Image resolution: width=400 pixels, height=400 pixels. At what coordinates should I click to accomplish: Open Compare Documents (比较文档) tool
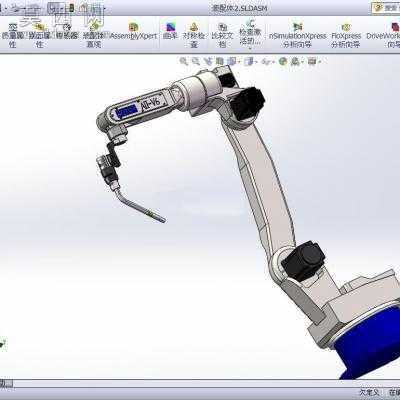point(222,35)
